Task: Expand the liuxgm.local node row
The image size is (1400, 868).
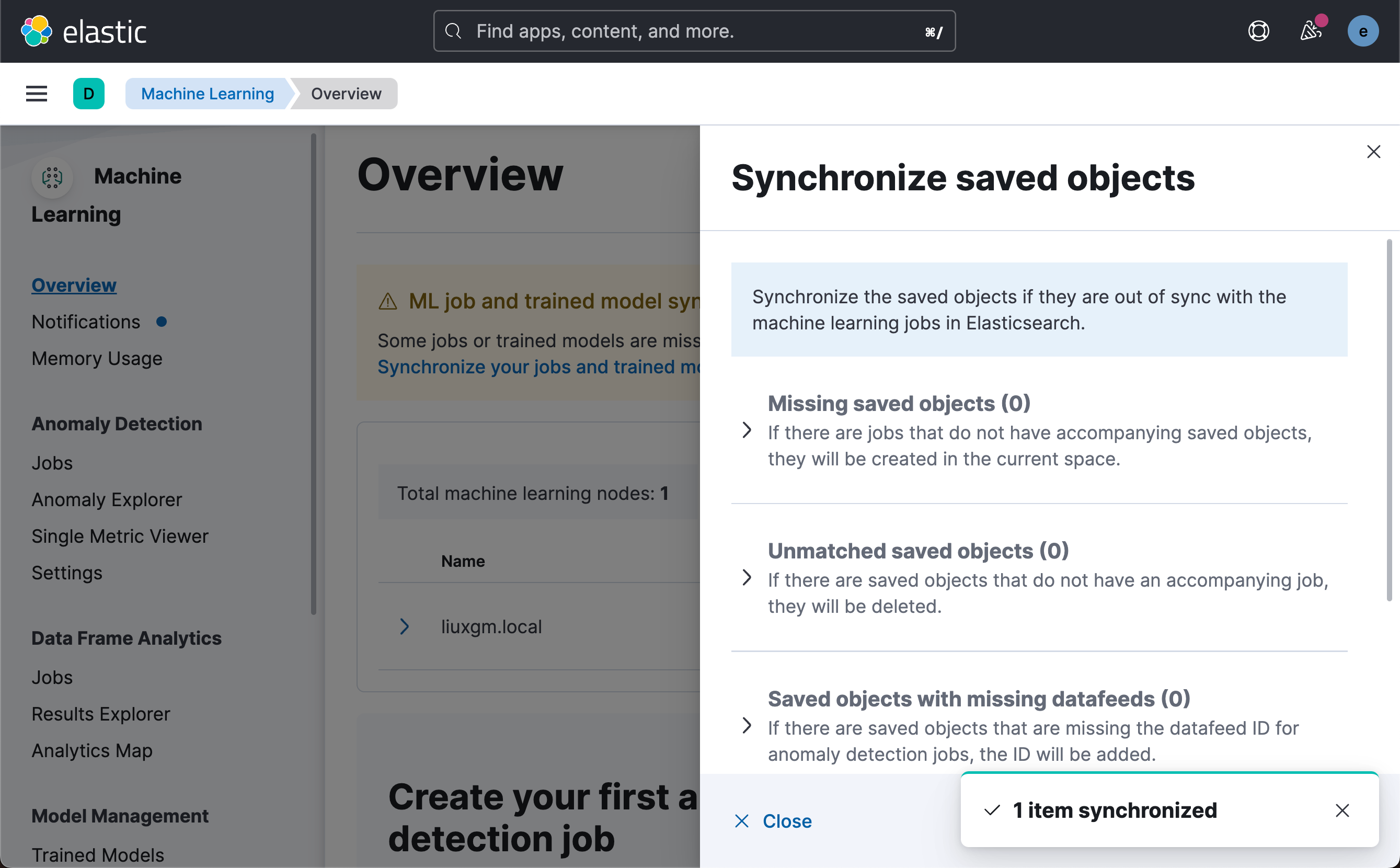Action: click(x=405, y=626)
